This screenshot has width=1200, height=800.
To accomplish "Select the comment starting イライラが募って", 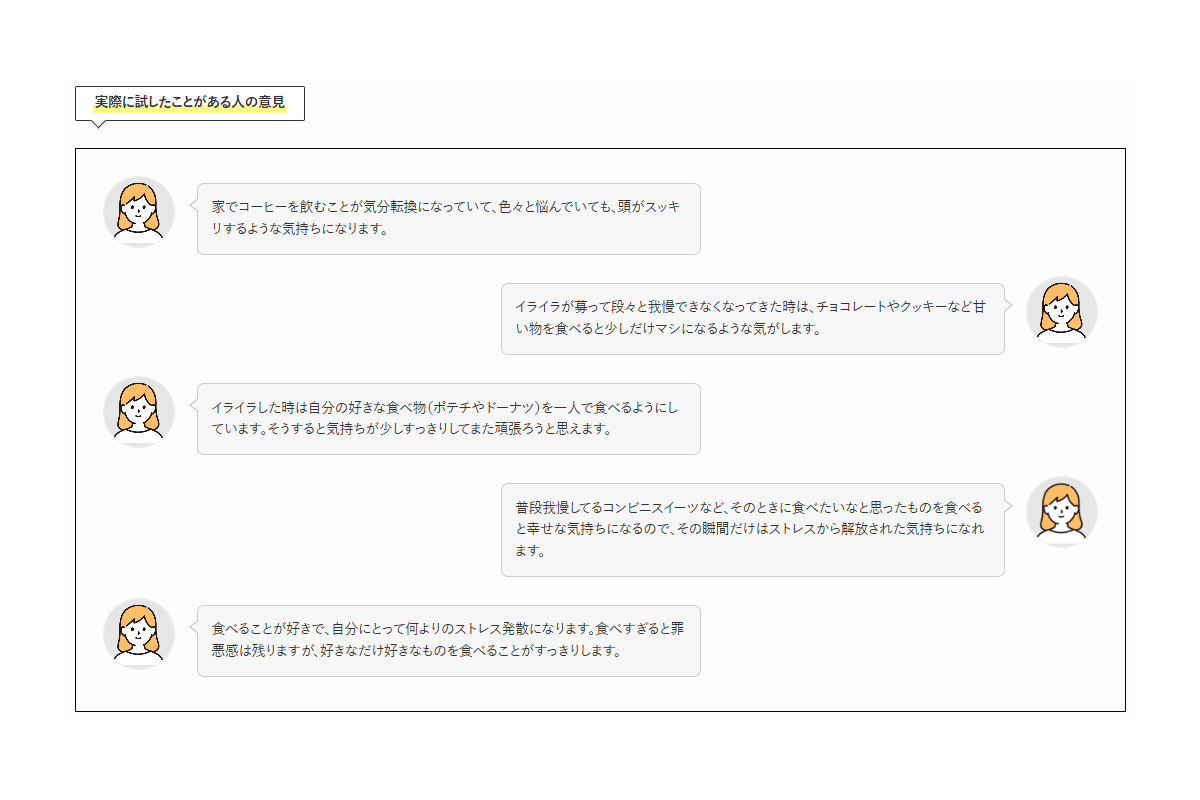I will (752, 319).
